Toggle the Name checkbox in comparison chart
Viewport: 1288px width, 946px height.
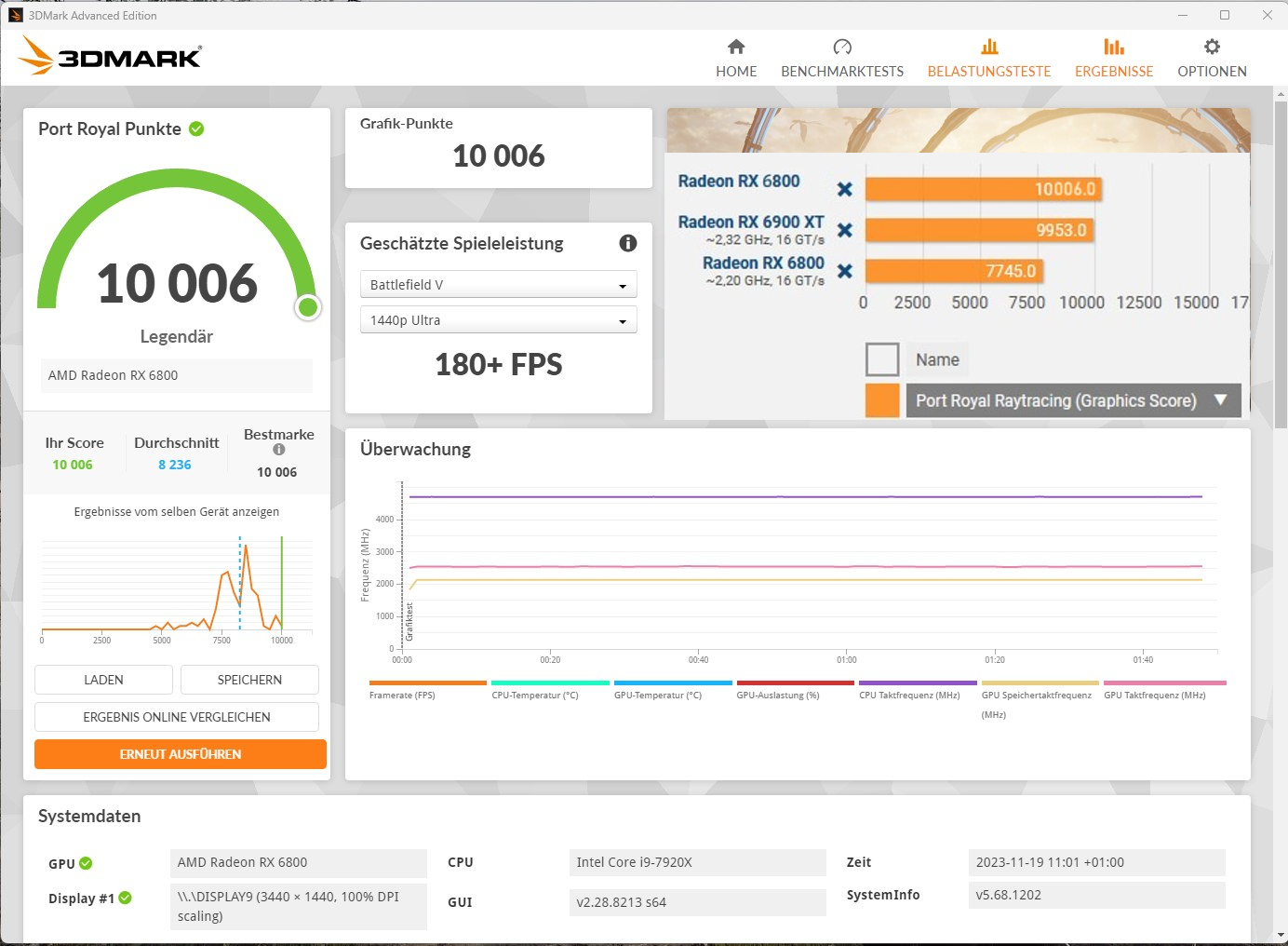pos(882,359)
